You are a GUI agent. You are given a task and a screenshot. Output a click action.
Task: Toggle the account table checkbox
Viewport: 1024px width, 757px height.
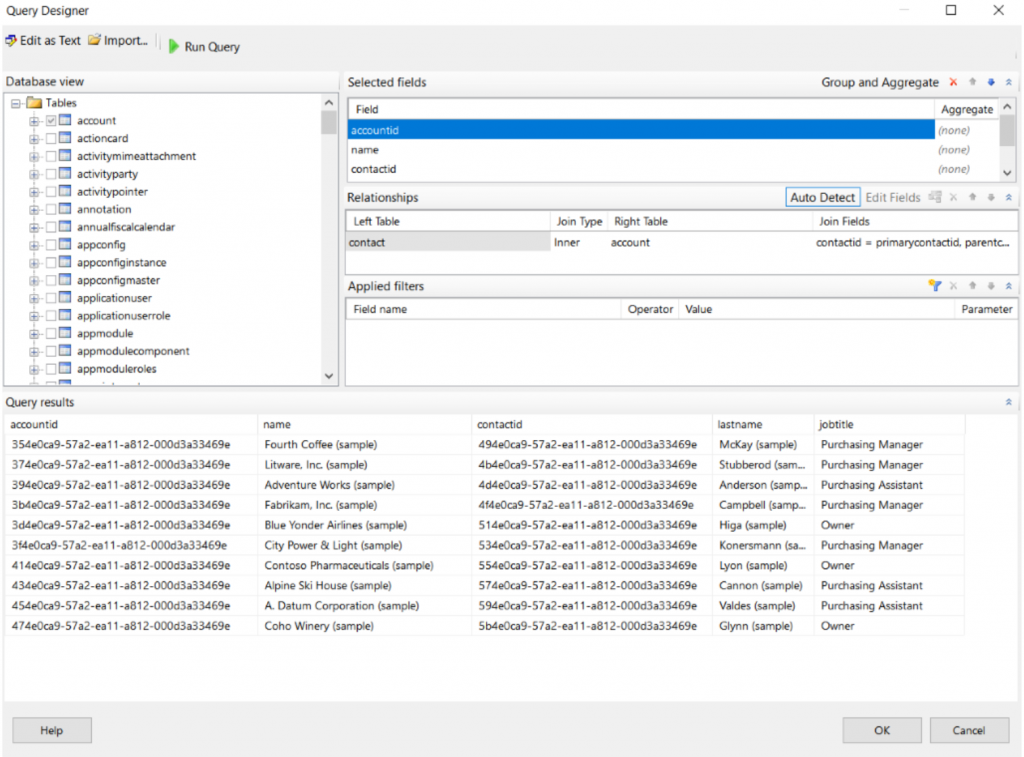coord(51,121)
